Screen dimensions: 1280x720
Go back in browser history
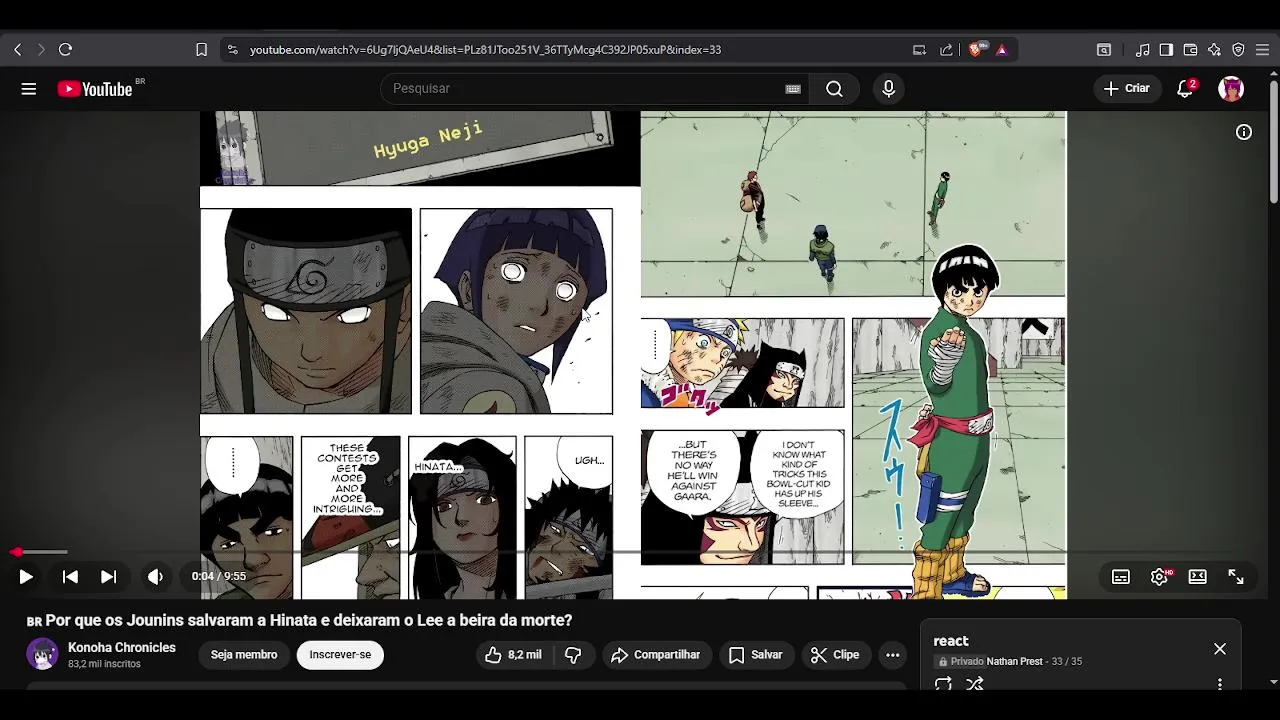17,49
